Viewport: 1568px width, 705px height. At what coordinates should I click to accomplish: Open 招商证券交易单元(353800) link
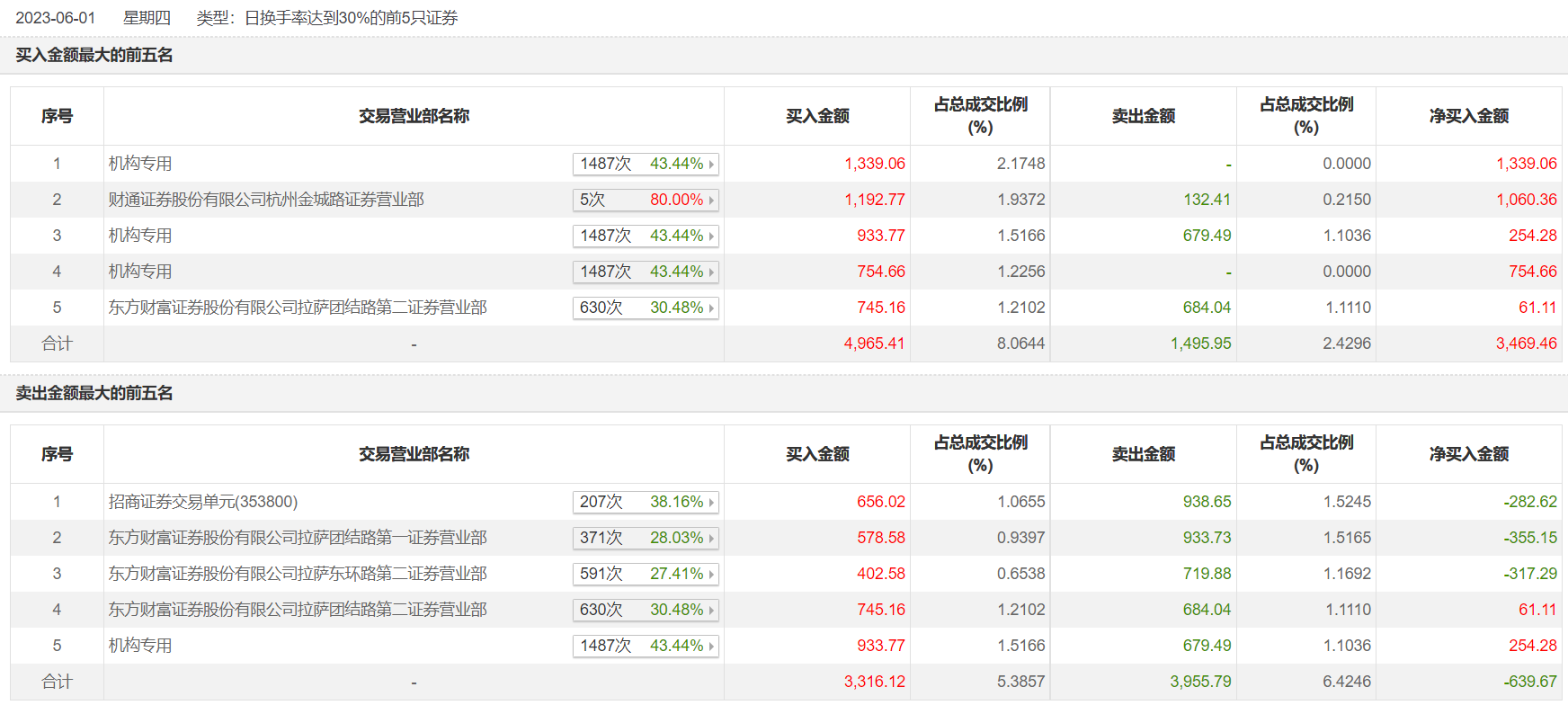pos(203,502)
